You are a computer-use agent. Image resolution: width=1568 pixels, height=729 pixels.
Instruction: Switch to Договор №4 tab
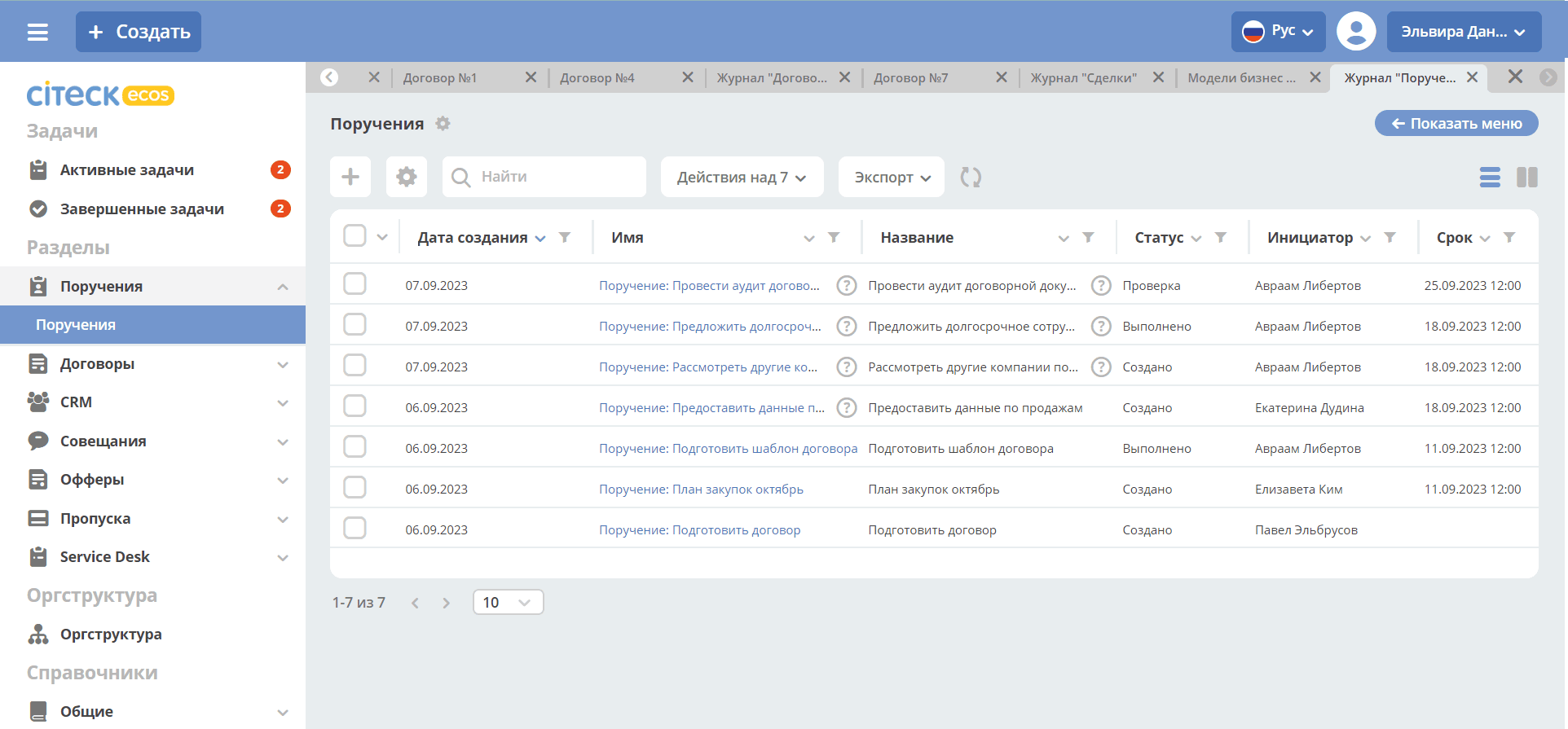(597, 77)
